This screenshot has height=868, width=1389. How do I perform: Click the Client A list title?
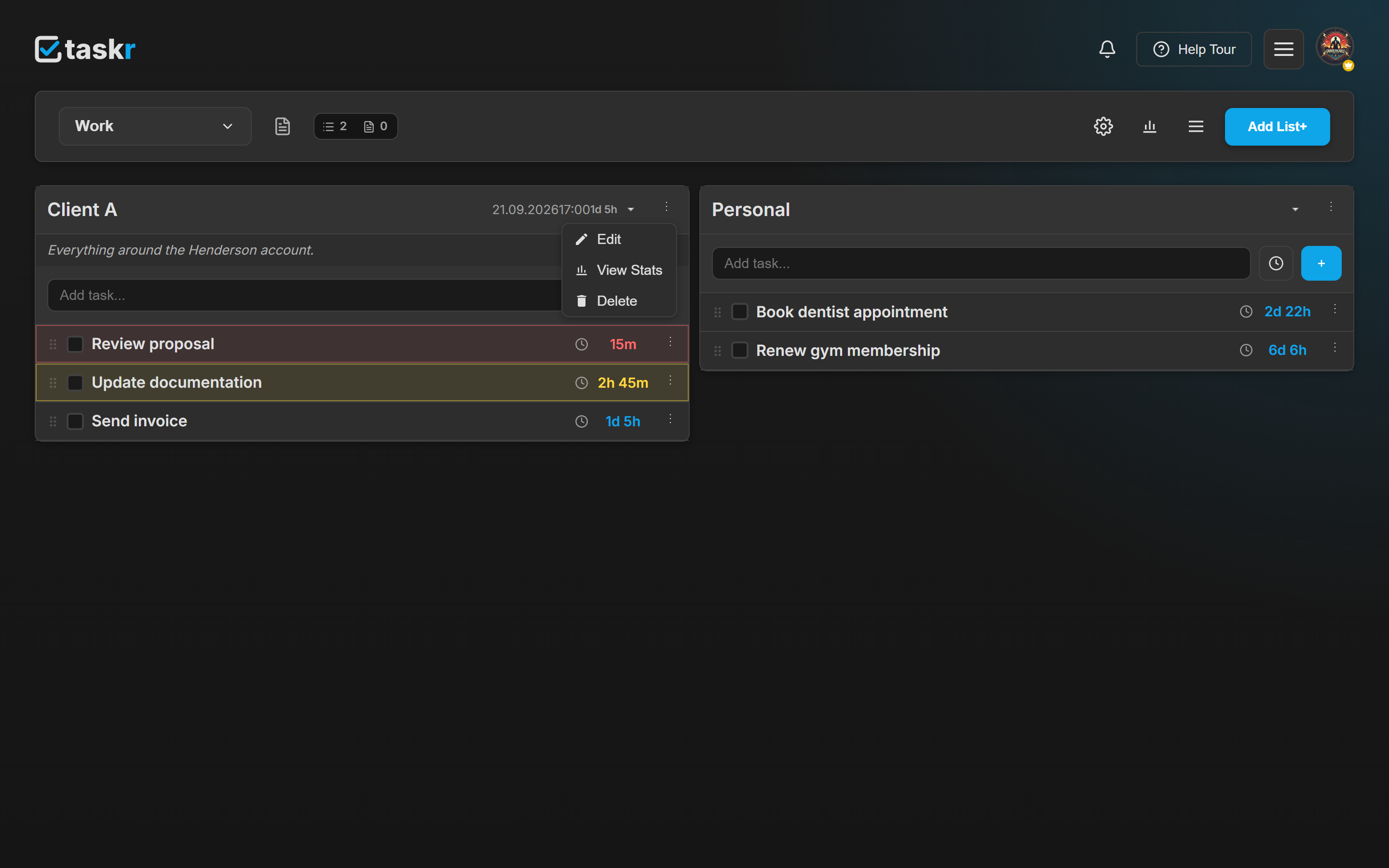(x=82, y=210)
